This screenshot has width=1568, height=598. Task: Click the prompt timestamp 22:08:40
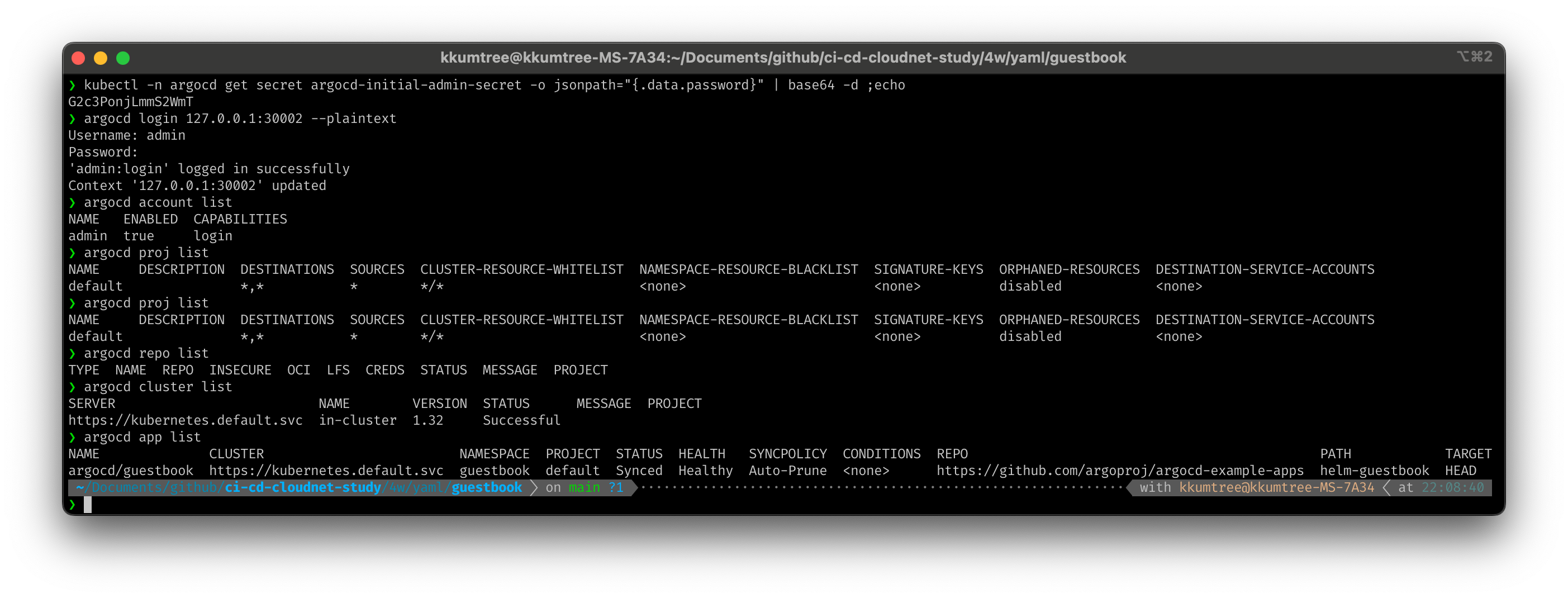1452,487
